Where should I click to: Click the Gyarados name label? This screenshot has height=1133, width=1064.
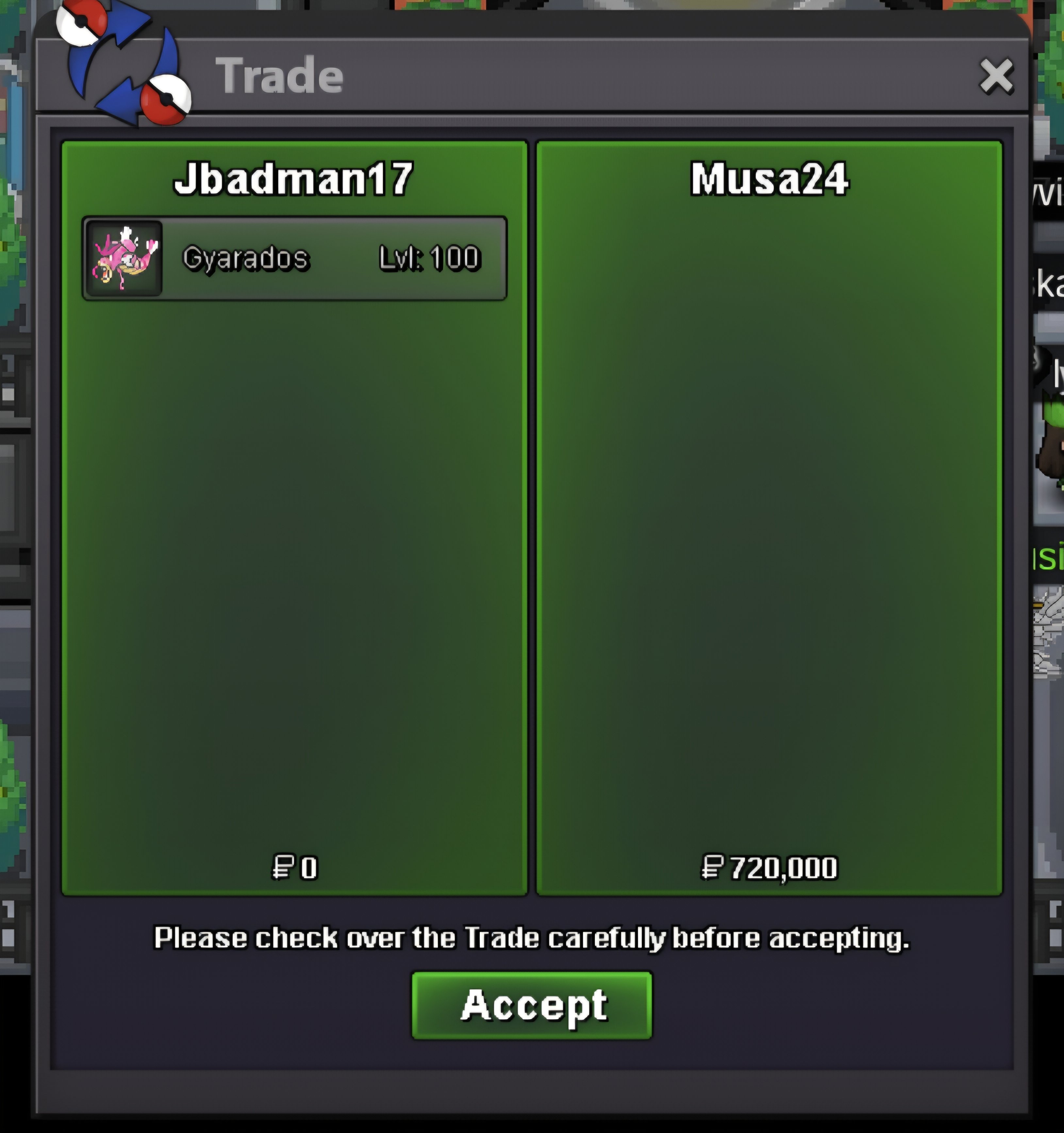[246, 258]
